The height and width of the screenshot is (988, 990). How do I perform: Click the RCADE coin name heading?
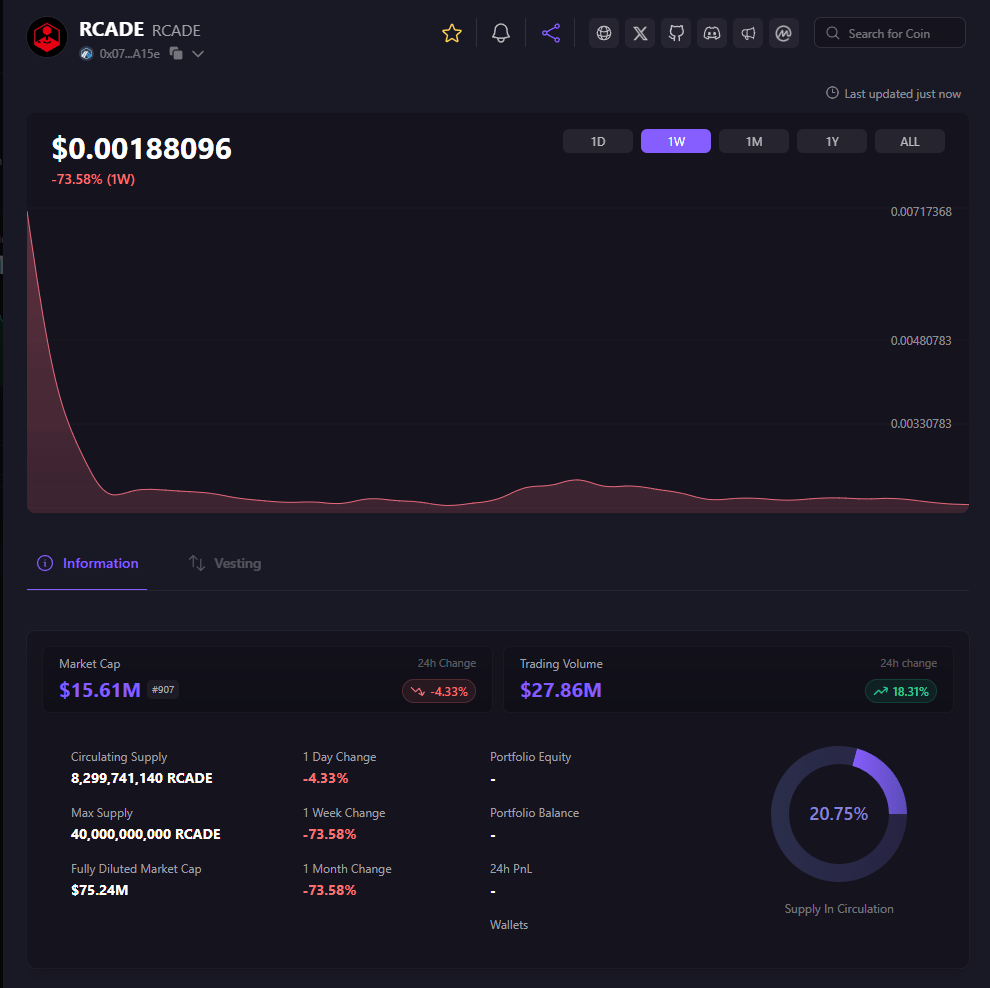pos(111,29)
